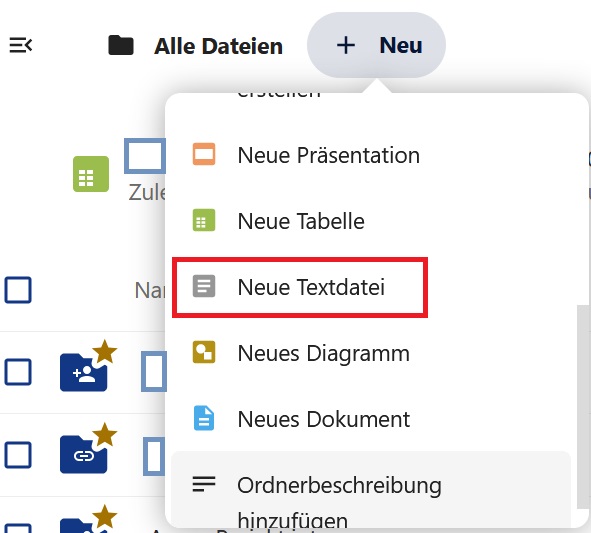Click the gray text file icon
The width and height of the screenshot is (591, 533).
[204, 286]
